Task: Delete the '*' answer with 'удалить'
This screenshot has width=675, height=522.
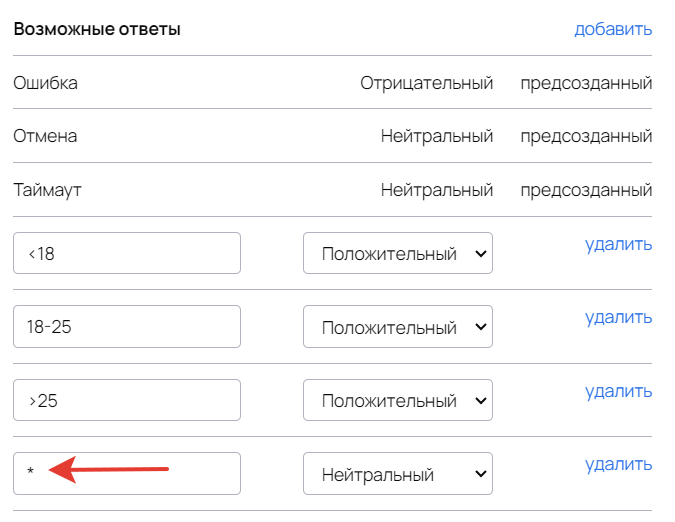Action: 618,465
